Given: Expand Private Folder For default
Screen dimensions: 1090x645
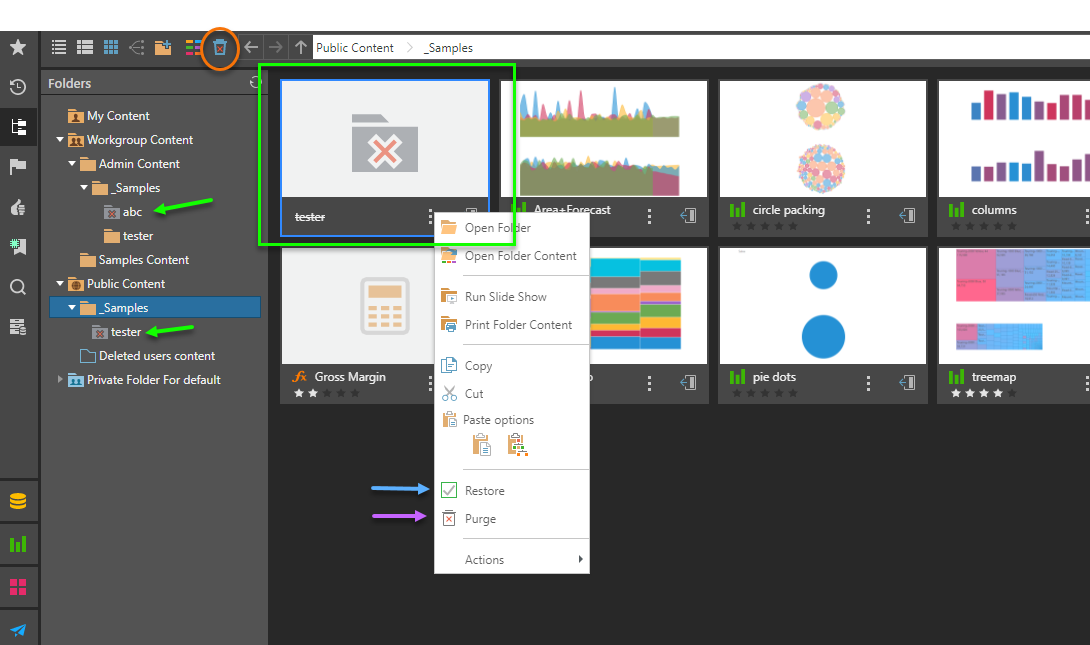Looking at the screenshot, I should (60, 380).
